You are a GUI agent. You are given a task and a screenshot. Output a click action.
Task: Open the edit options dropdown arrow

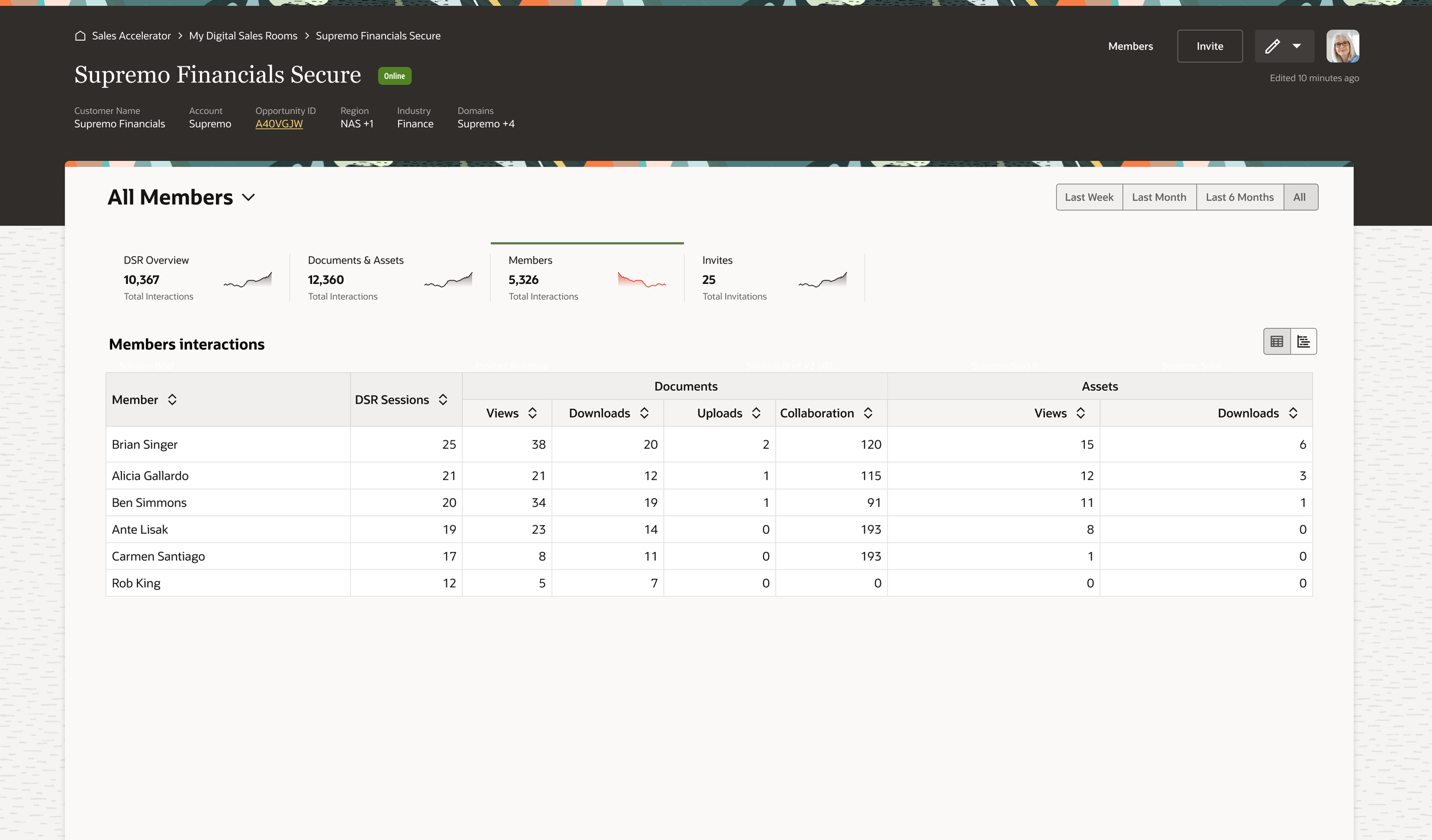1297,46
